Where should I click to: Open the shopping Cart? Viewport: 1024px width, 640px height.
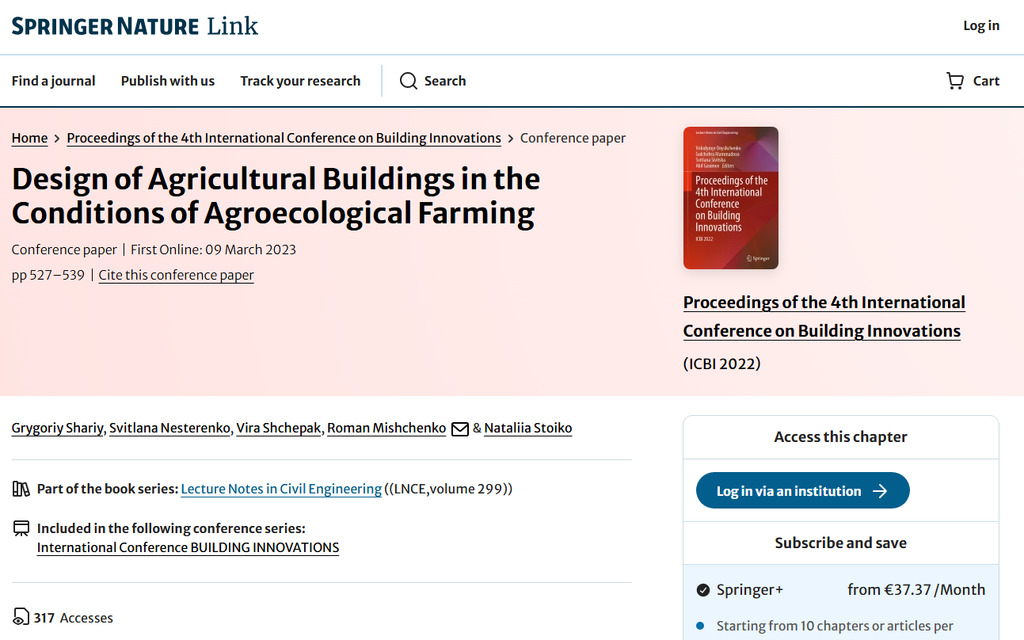(x=972, y=81)
